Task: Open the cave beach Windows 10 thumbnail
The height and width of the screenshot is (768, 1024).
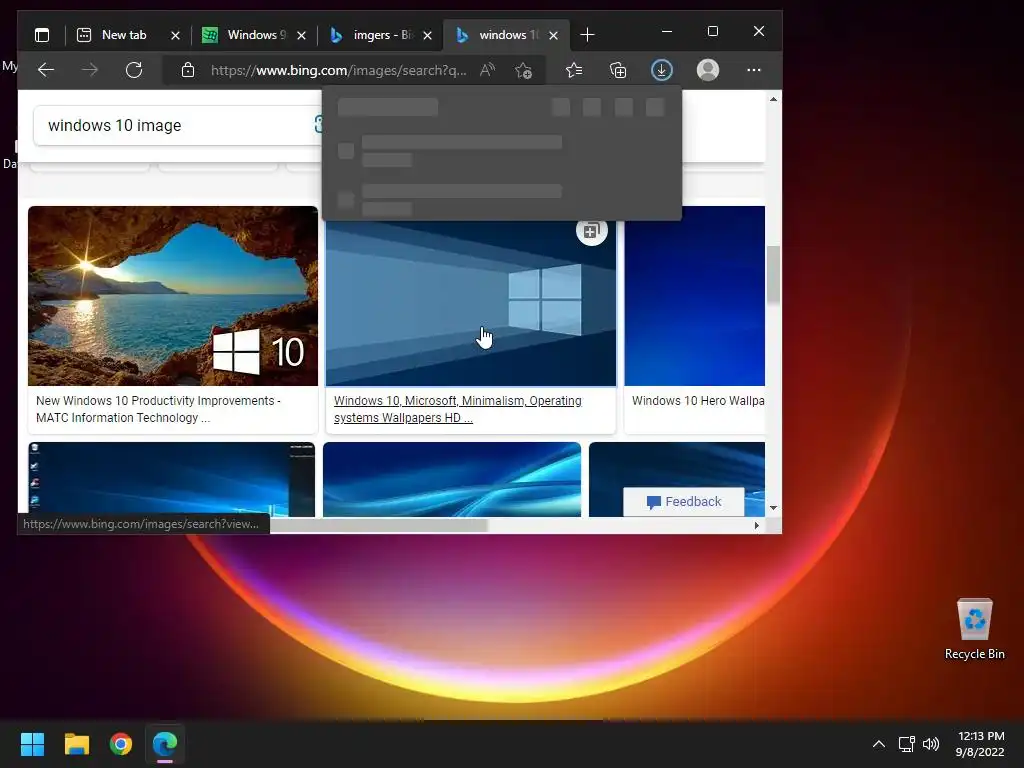Action: 173,296
